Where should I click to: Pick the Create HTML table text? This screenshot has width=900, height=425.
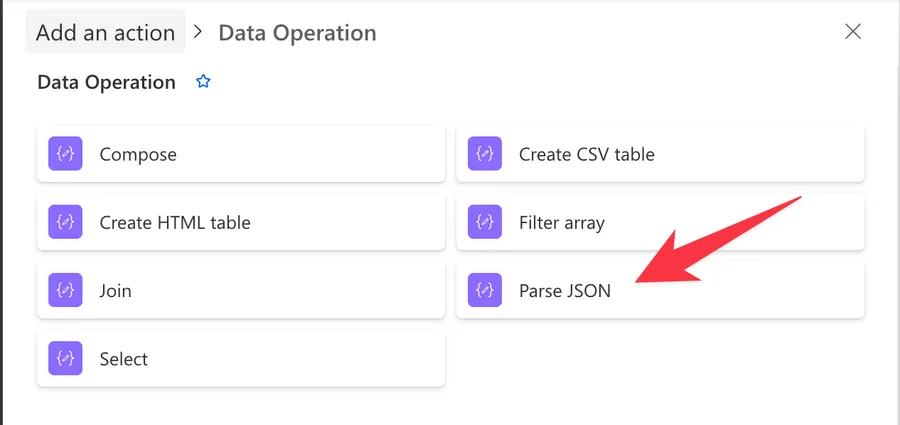174,222
